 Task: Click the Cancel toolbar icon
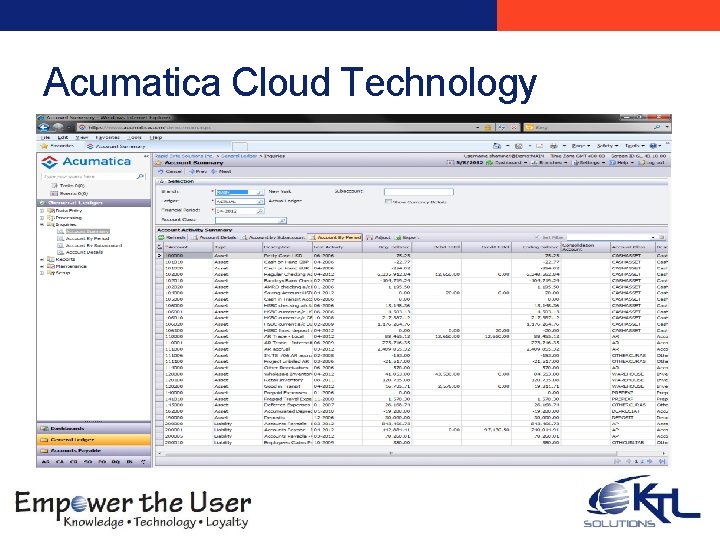click(x=161, y=171)
